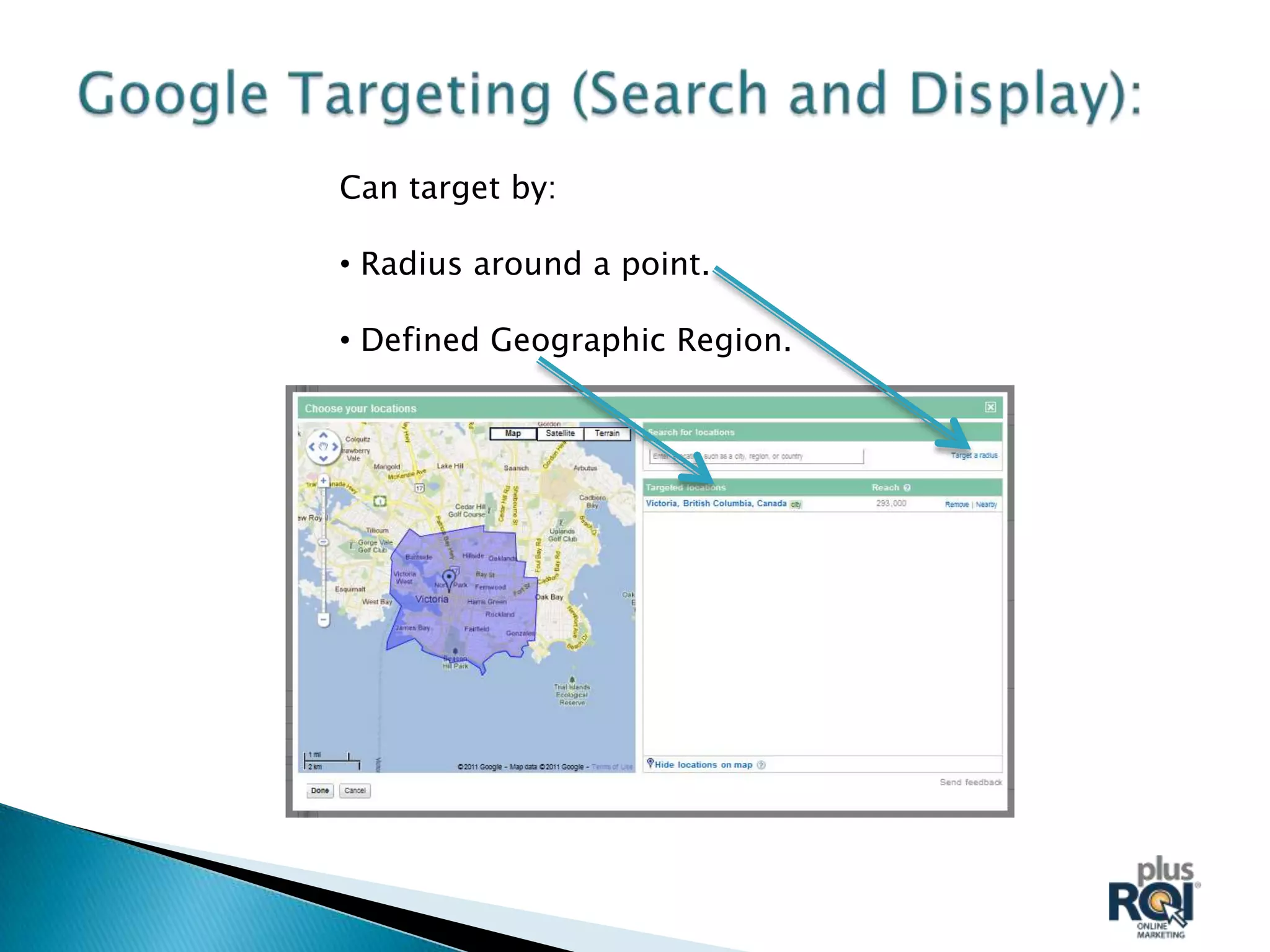Click the Uplands Golf Club label

point(562,535)
